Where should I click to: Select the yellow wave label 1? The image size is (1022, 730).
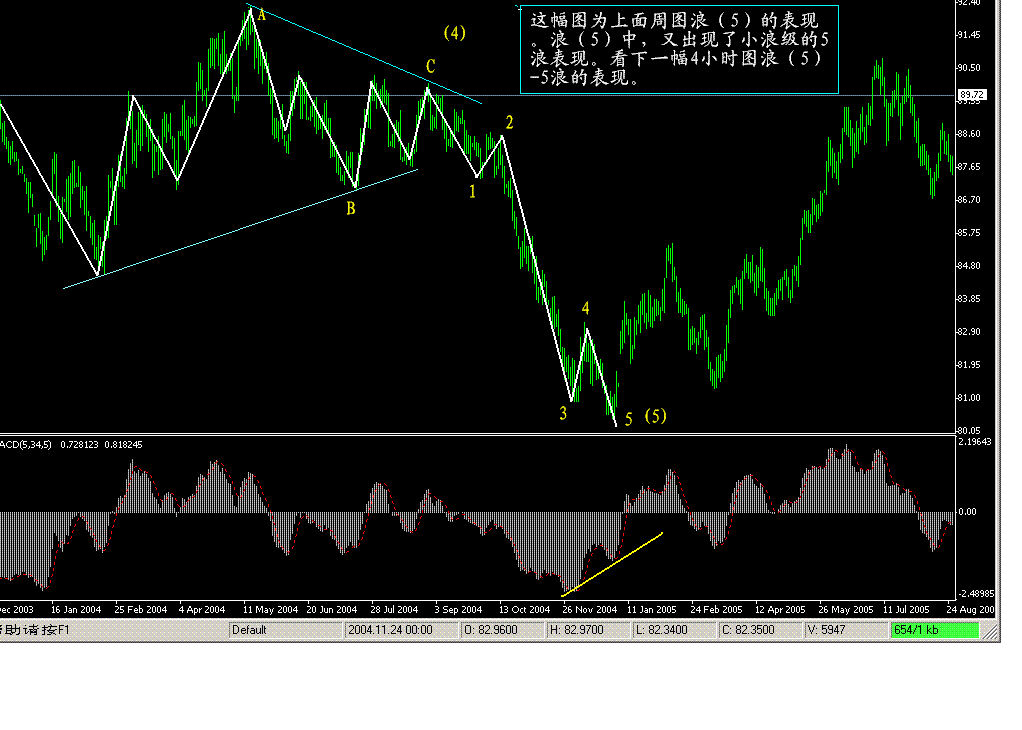point(473,191)
